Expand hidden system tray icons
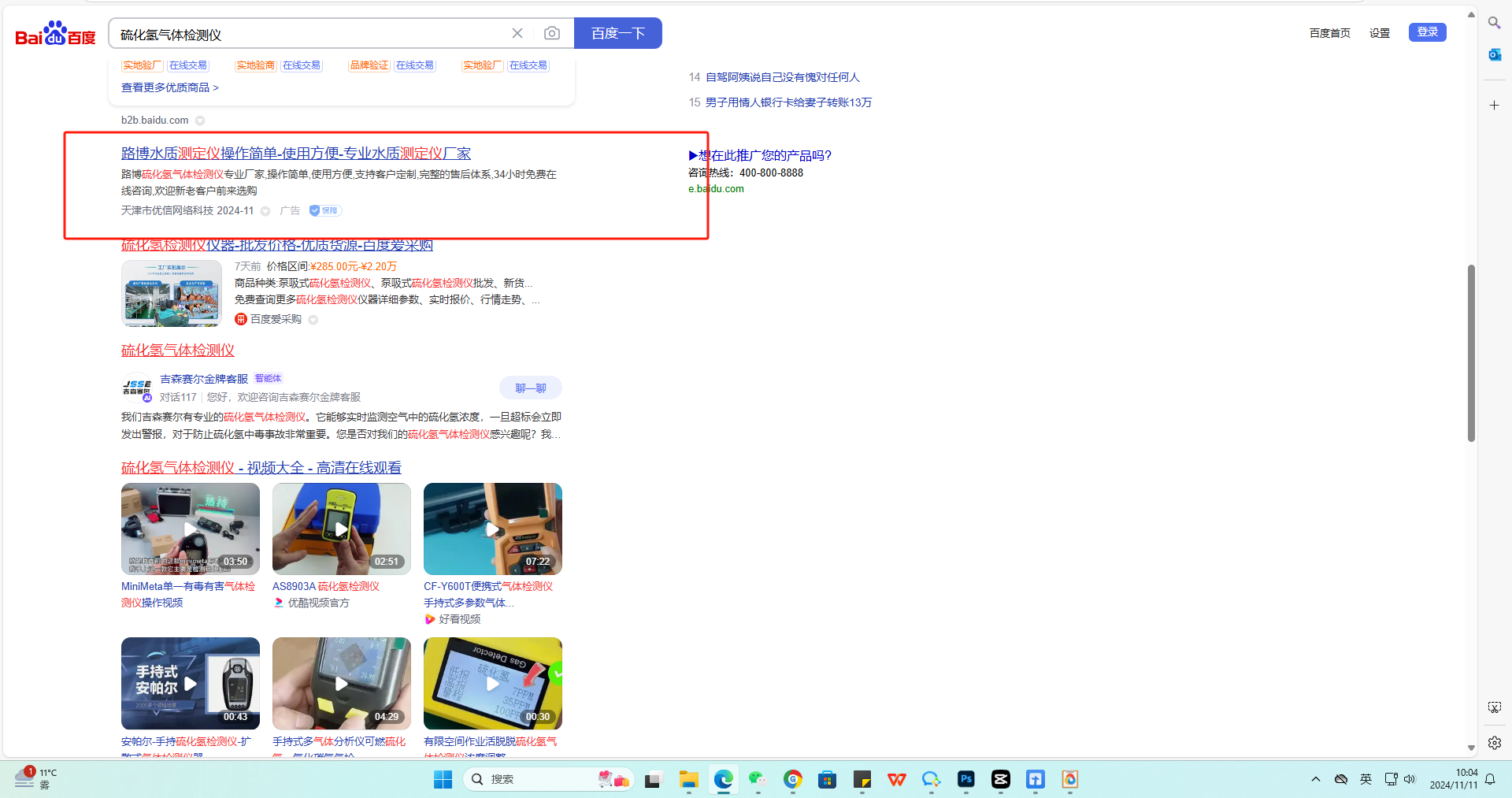The height and width of the screenshot is (798, 1512). click(1315, 779)
